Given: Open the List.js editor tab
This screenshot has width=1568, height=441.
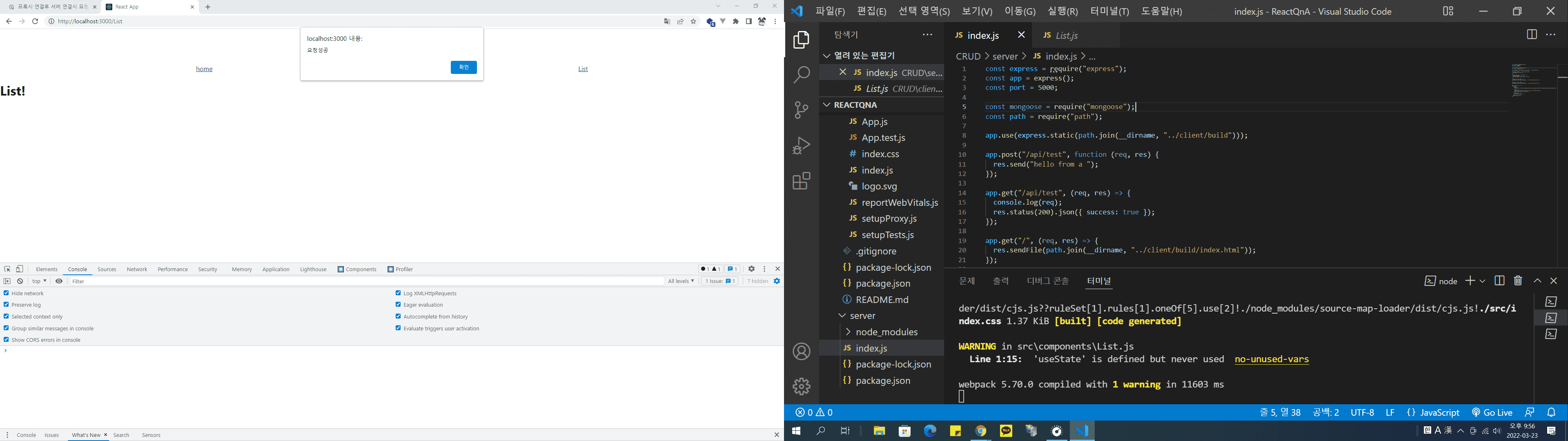Looking at the screenshot, I should [1066, 36].
